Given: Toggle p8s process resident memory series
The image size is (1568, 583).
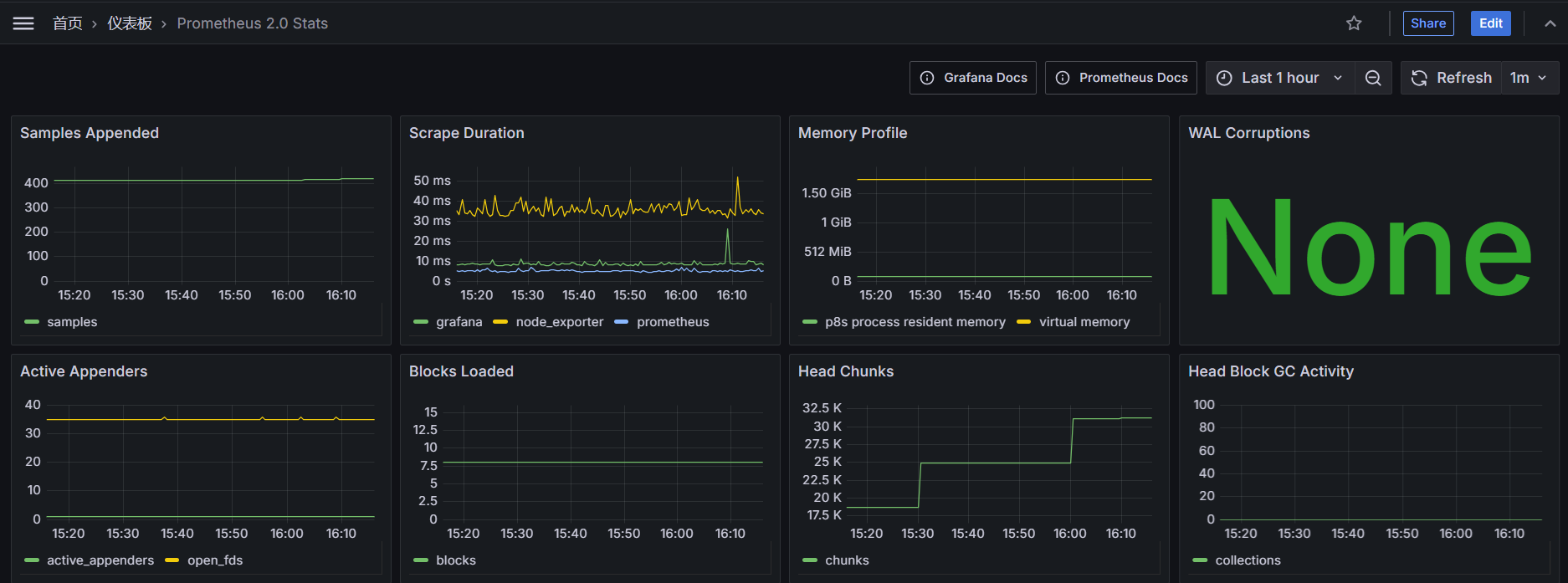Looking at the screenshot, I should (915, 322).
